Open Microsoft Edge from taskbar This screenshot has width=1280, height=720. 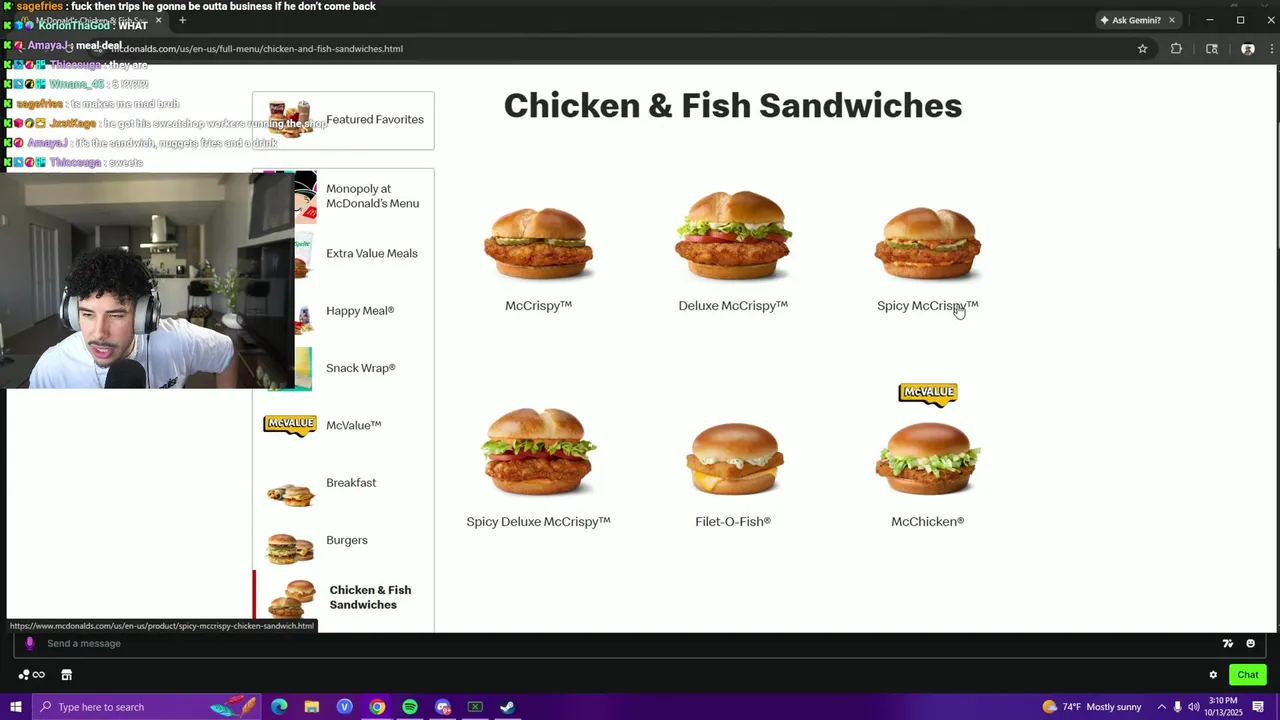coord(279,707)
